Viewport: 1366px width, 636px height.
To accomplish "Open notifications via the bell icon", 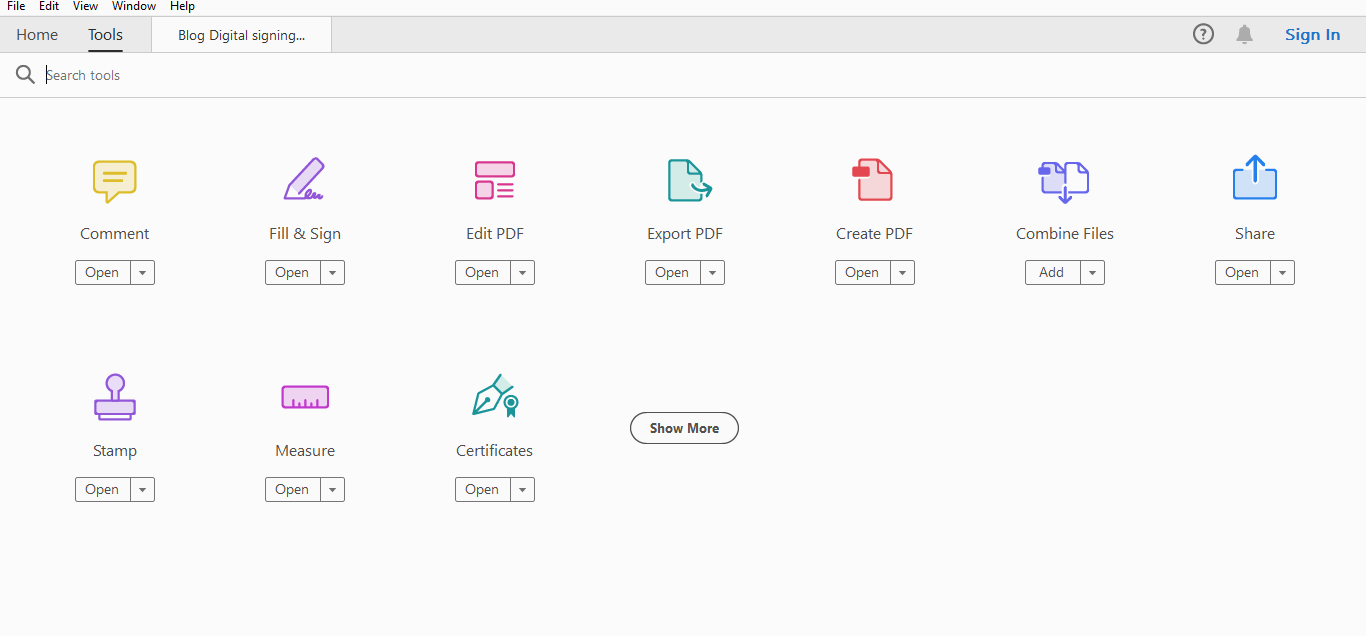I will tap(1244, 33).
